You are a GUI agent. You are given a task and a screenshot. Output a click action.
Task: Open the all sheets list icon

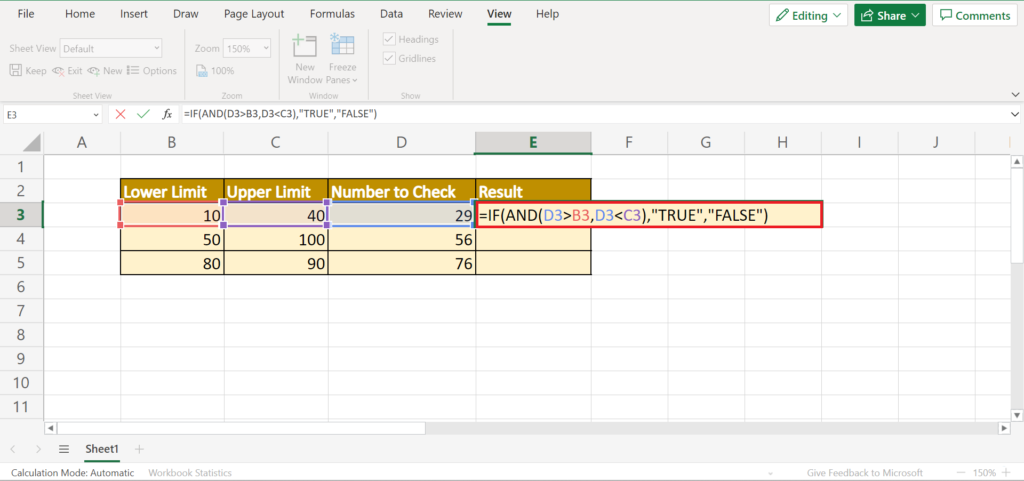[x=64, y=449]
